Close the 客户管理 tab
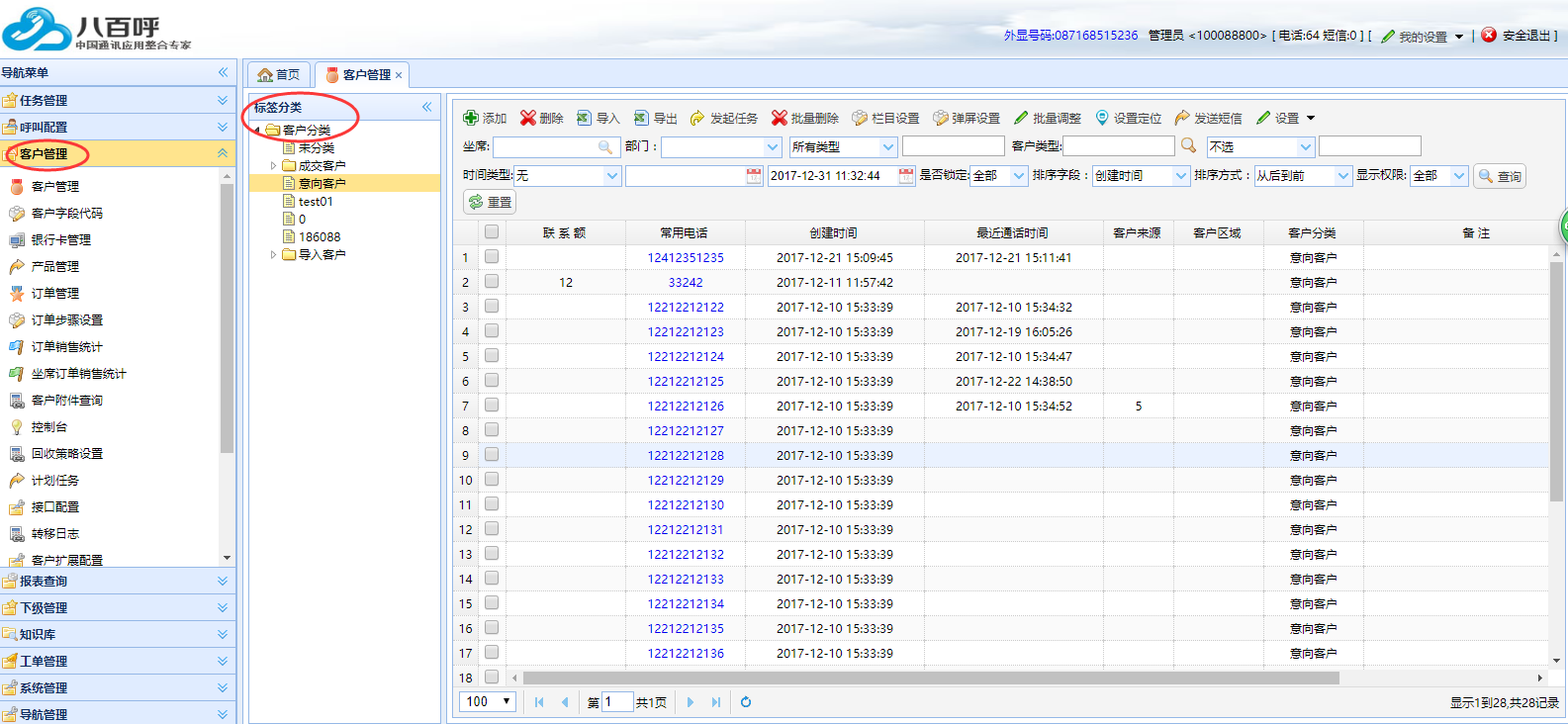 (x=399, y=75)
